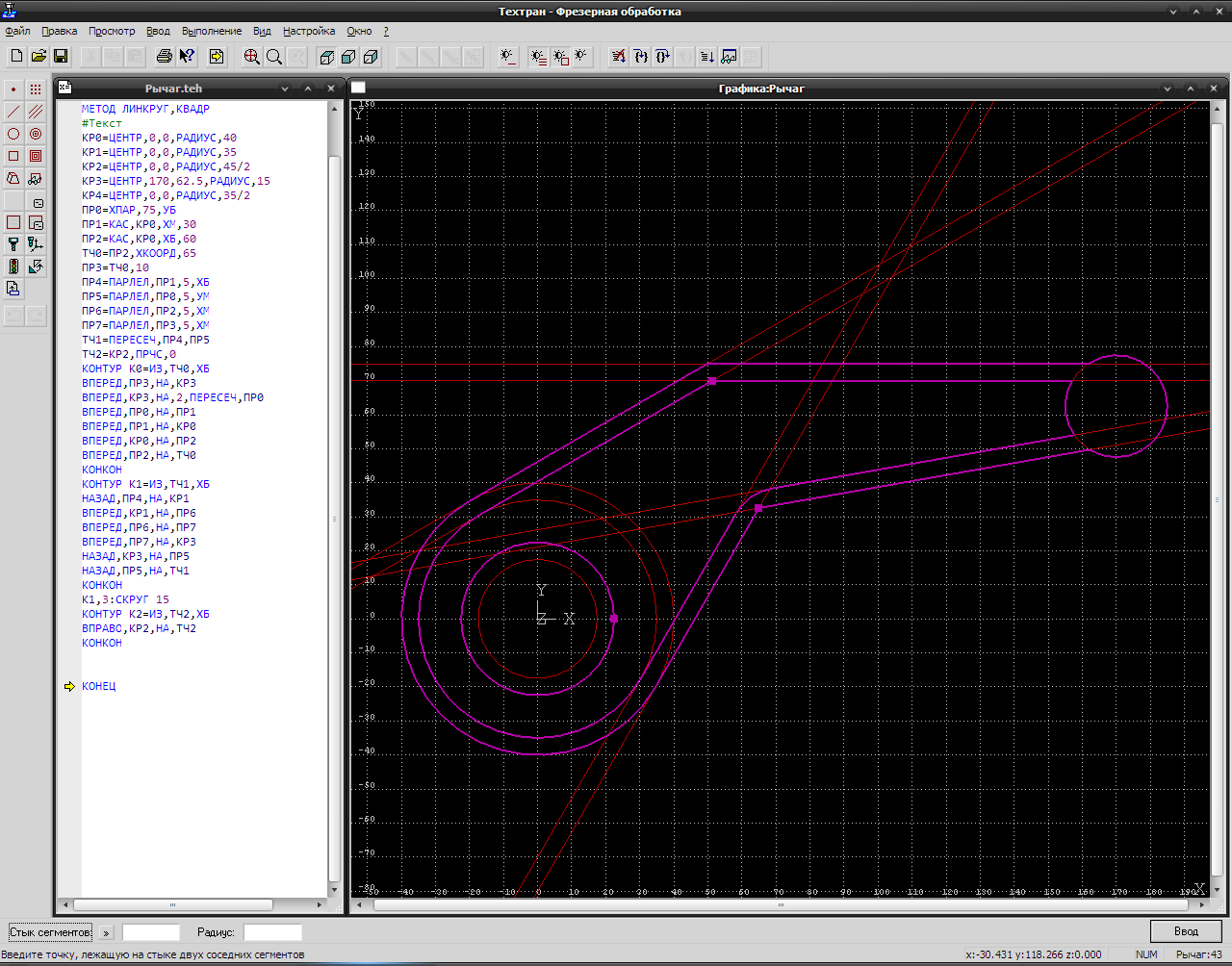
Task: Save the program with the floppy disk icon
Action: point(61,57)
